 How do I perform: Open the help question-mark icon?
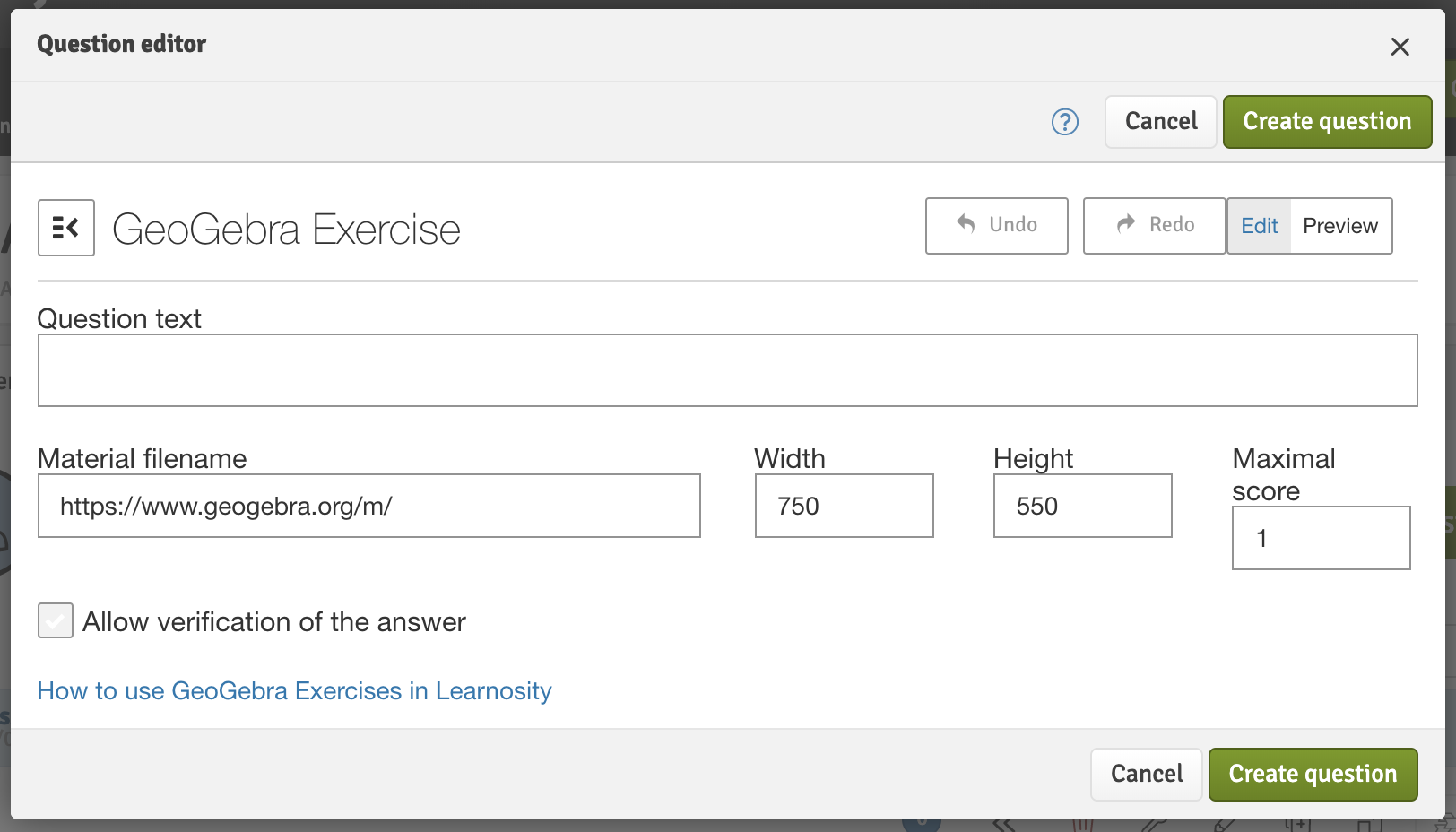coord(1065,122)
